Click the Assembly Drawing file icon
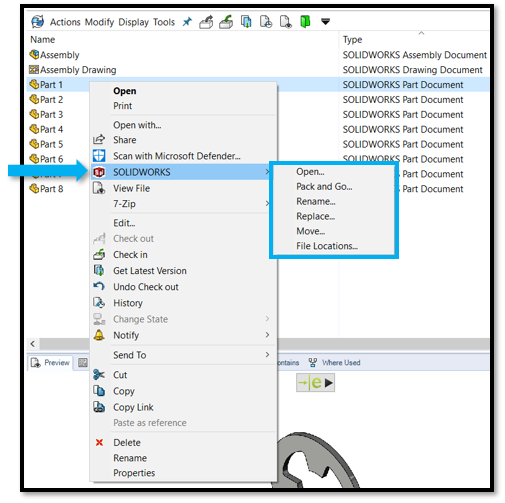This screenshot has width=505, height=503. pos(34,69)
